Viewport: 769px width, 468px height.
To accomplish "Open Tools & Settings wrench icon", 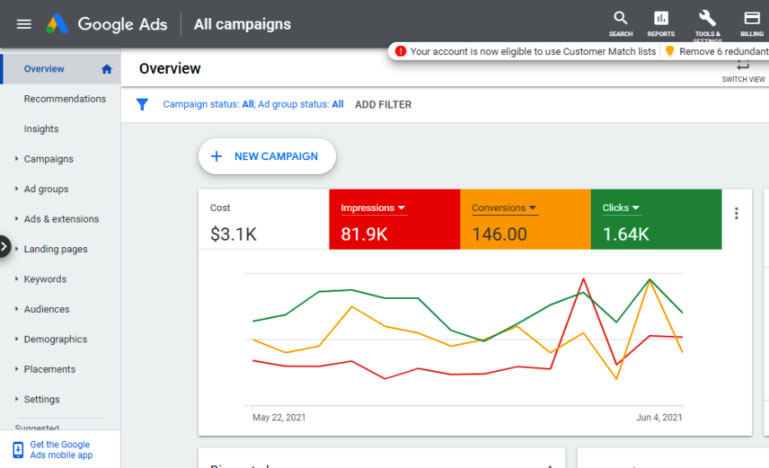I will pyautogui.click(x=707, y=19).
